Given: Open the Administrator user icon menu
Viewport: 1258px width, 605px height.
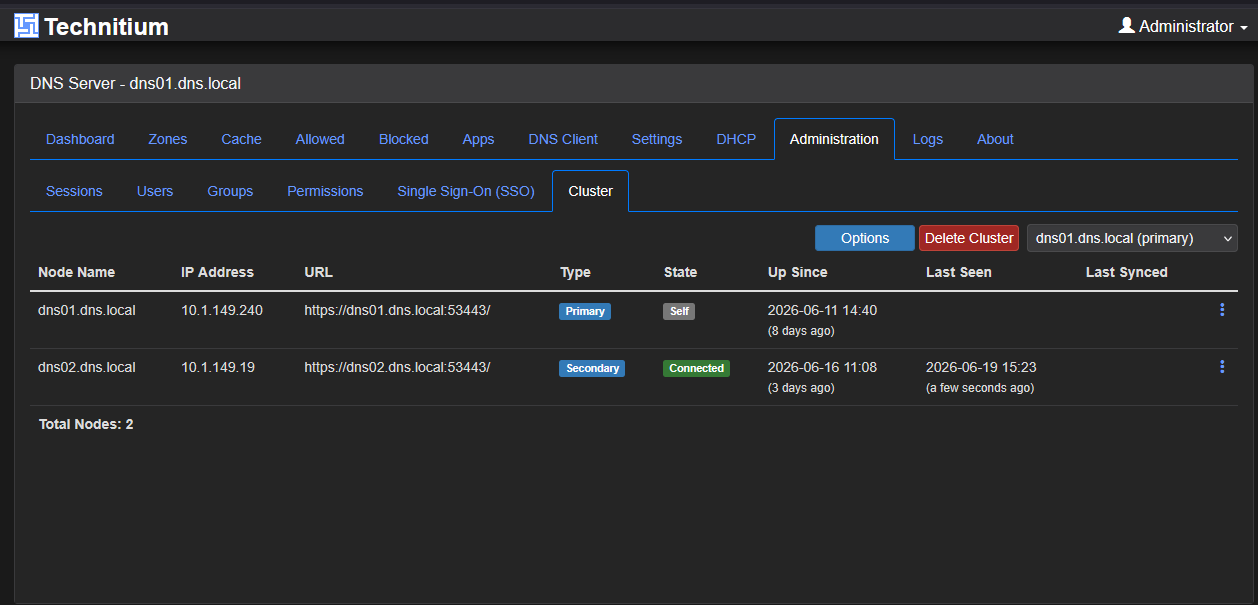Looking at the screenshot, I should pyautogui.click(x=1126, y=26).
